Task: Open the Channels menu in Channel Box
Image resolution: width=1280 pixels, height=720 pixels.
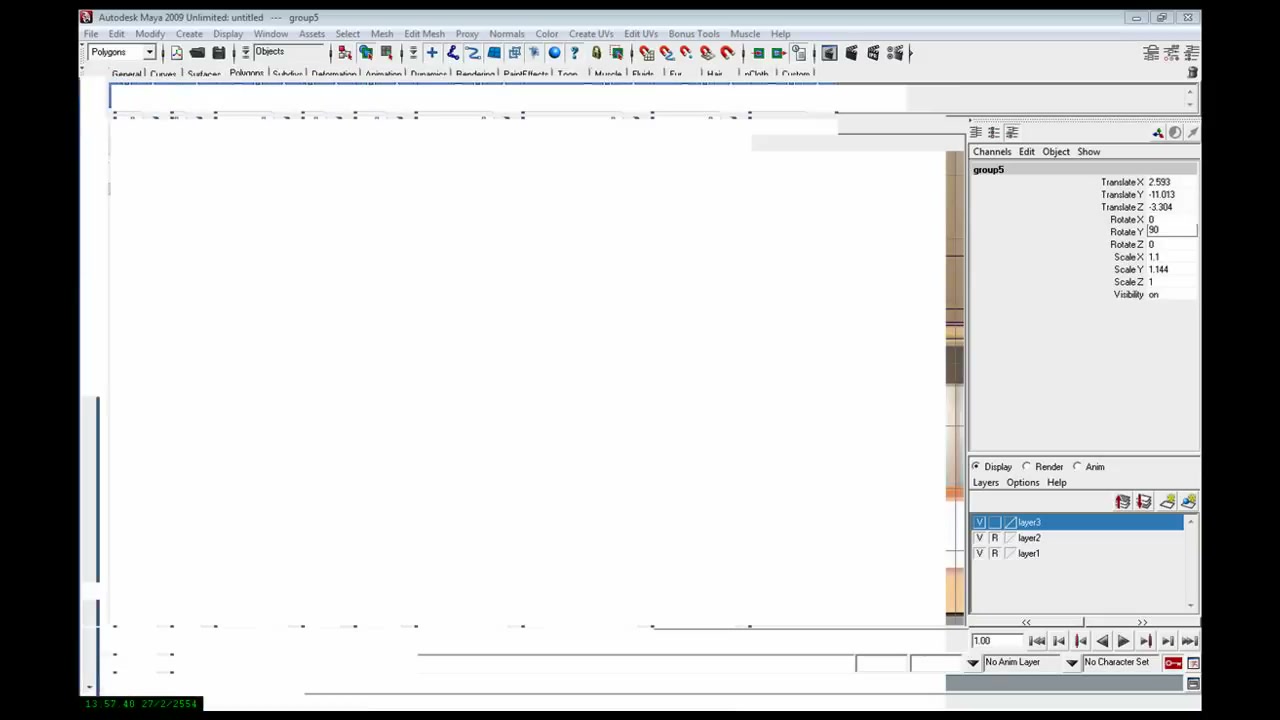Action: [992, 152]
